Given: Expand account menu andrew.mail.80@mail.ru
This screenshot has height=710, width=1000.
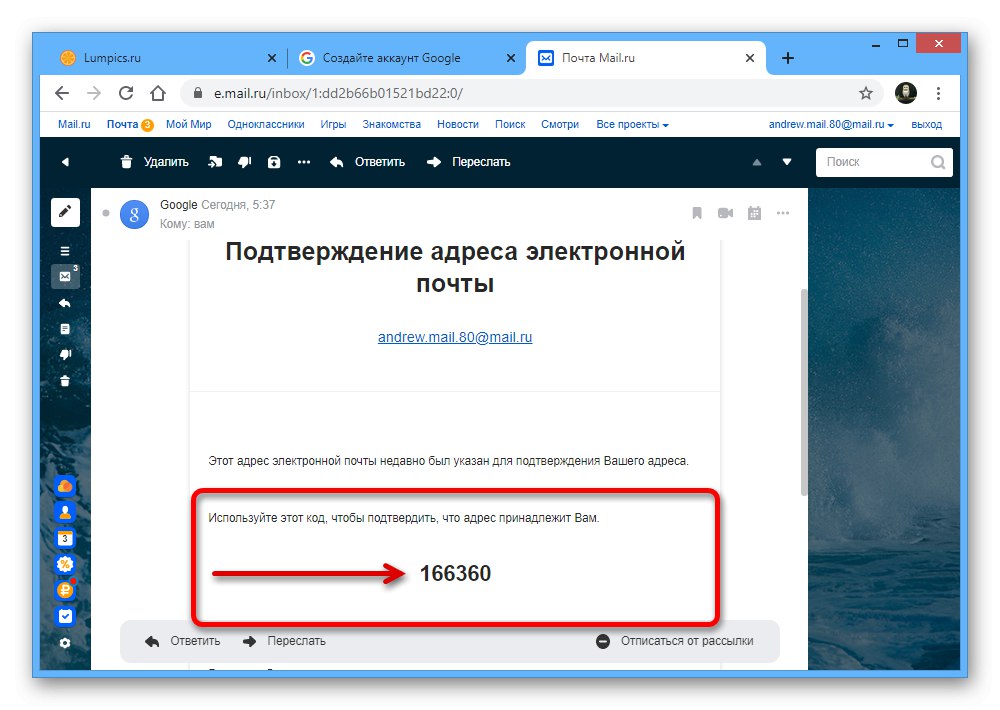Looking at the screenshot, I should click(831, 124).
